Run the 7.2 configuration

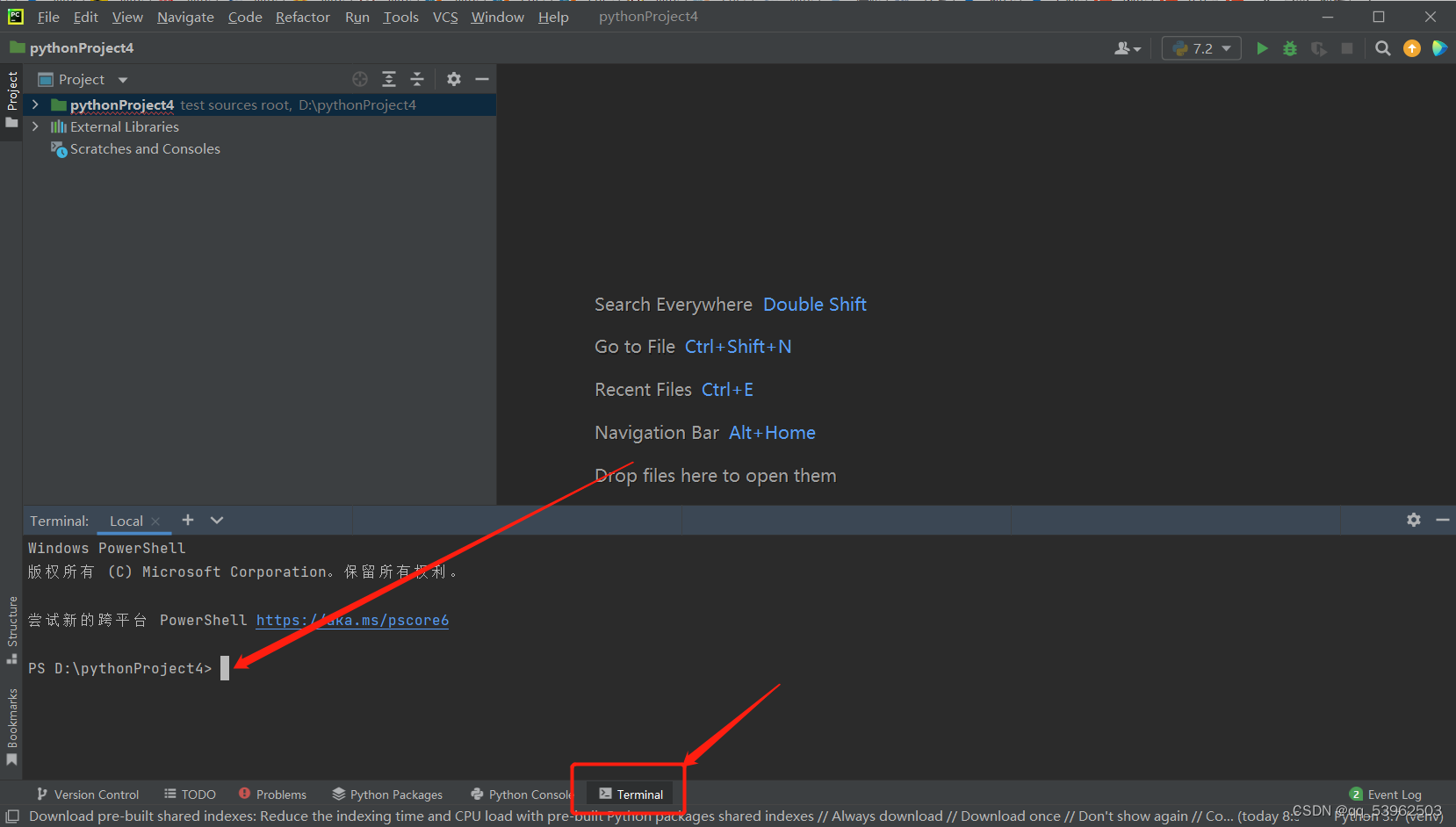[1262, 48]
